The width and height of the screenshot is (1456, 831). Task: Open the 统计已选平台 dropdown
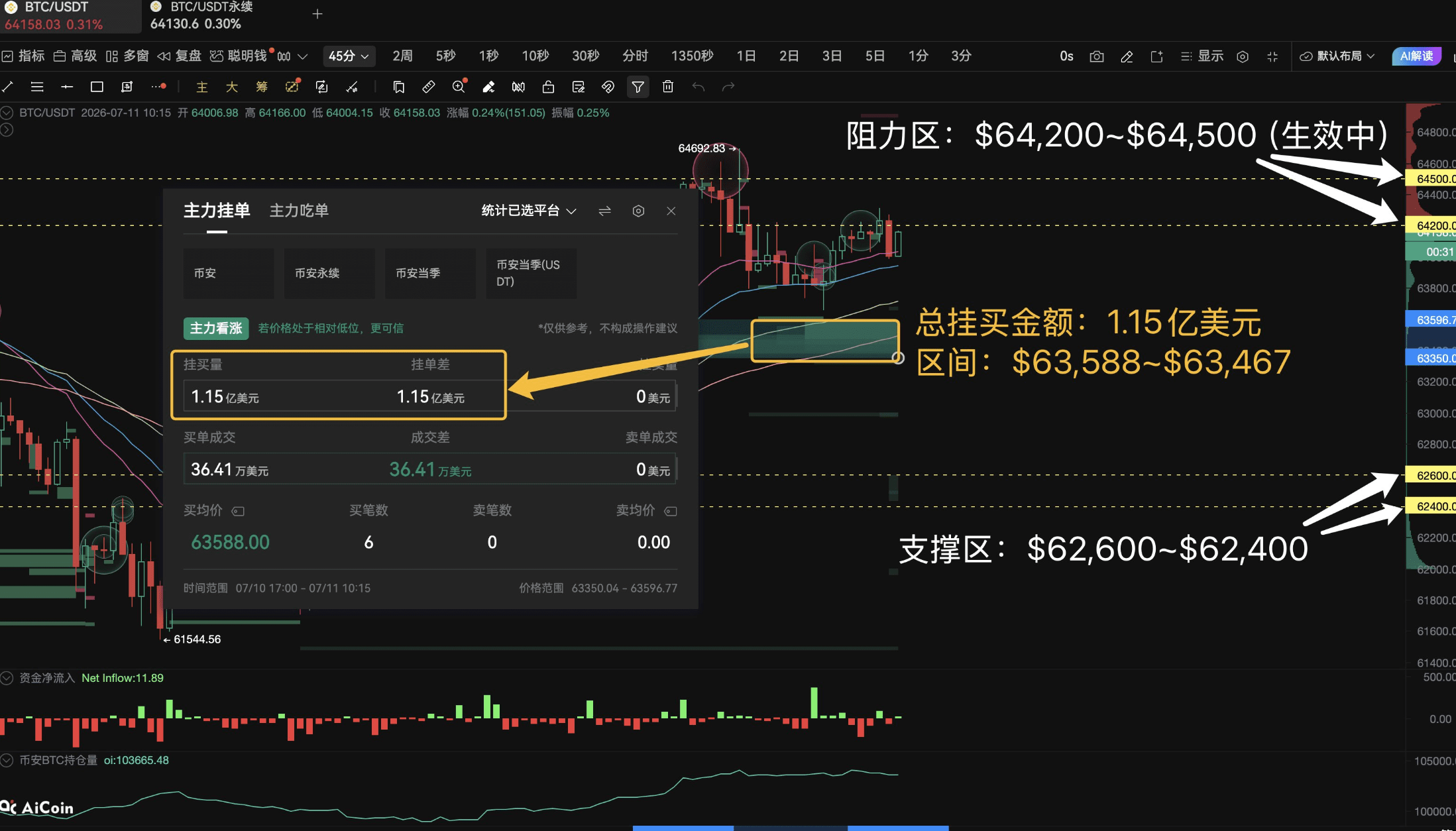[529, 211]
